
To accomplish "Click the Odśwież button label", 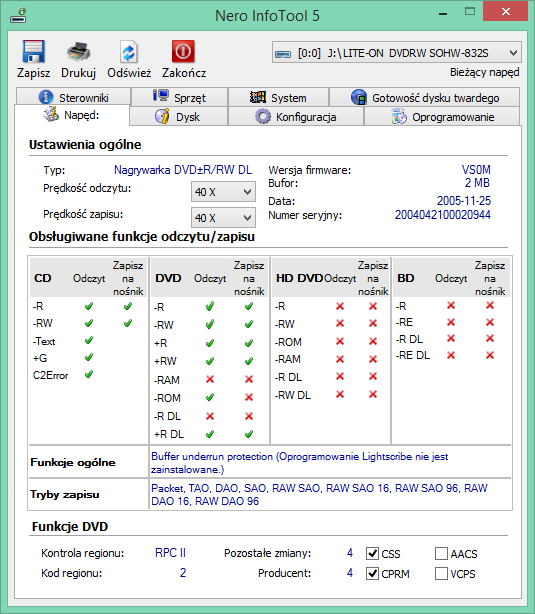I will pos(129,73).
